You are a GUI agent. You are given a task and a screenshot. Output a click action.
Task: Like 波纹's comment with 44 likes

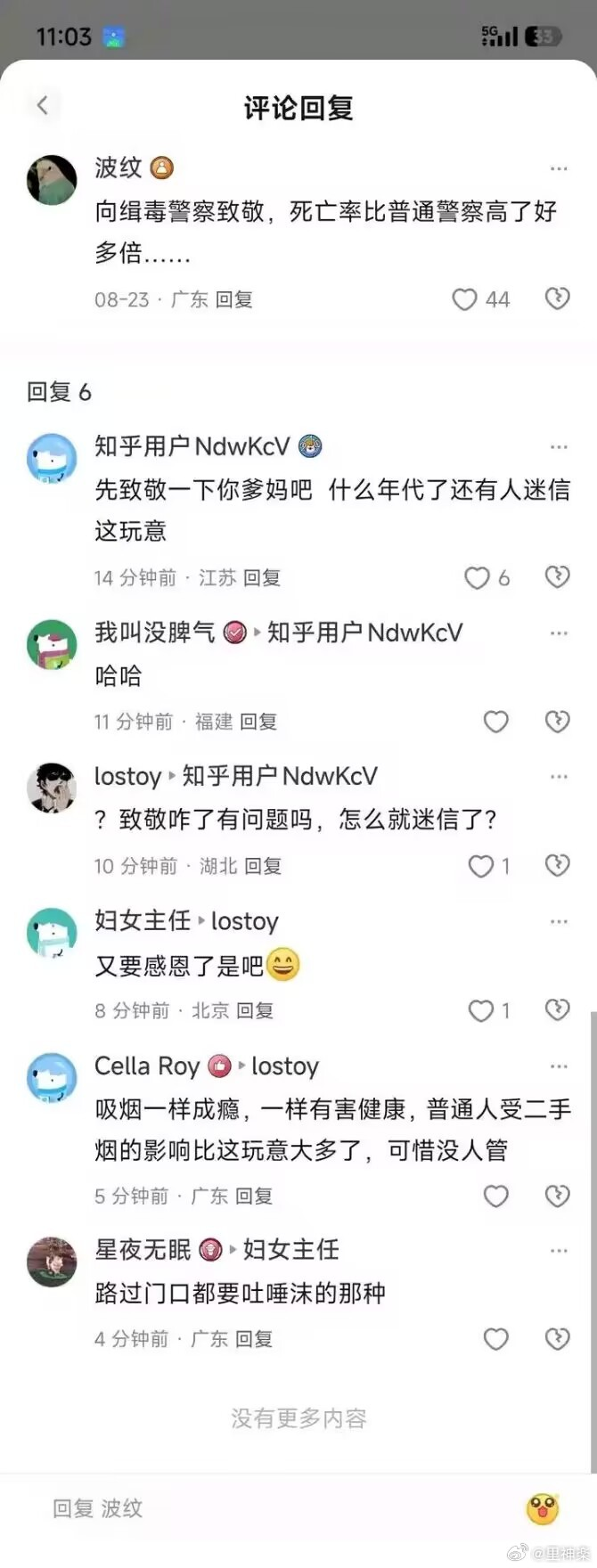point(464,299)
